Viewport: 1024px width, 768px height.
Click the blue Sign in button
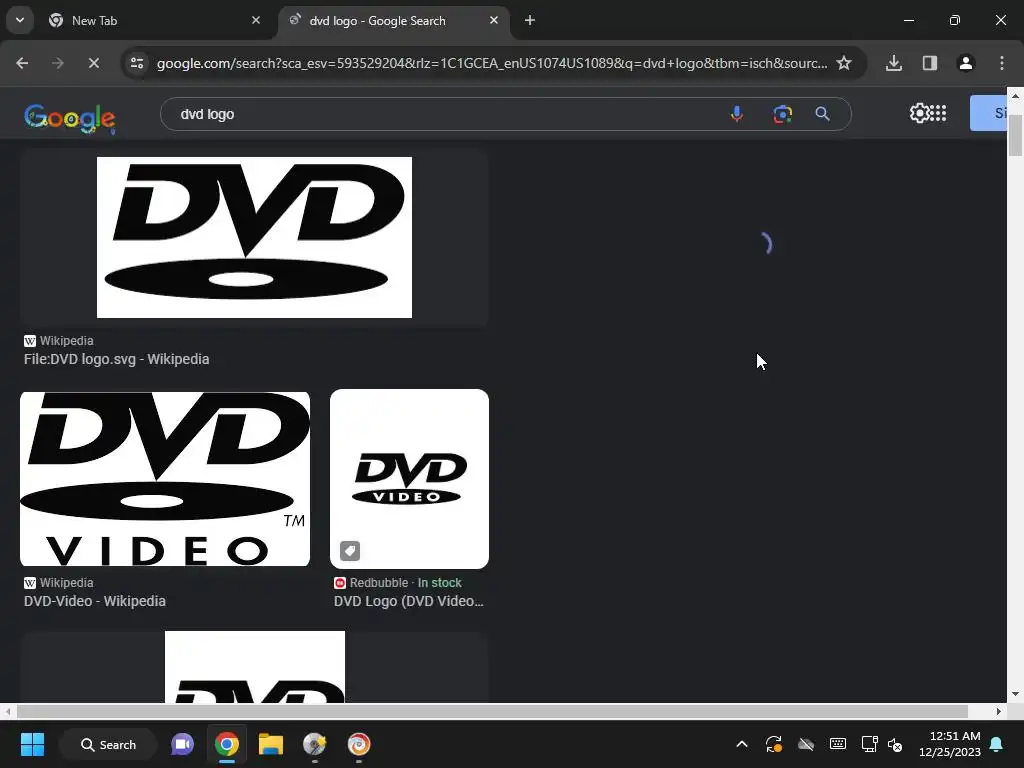[989, 113]
